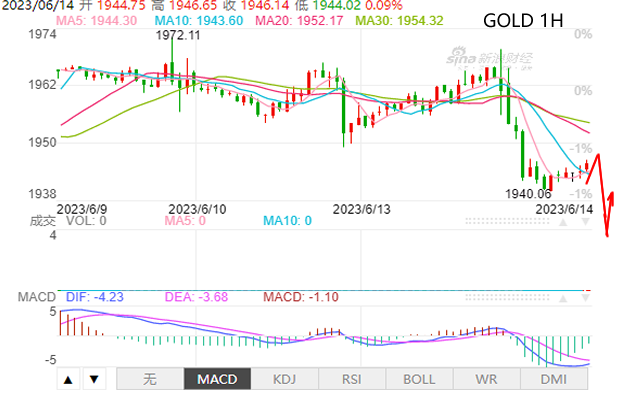Click the 1974 price axis label
Screen dimensions: 620x400
42,34
